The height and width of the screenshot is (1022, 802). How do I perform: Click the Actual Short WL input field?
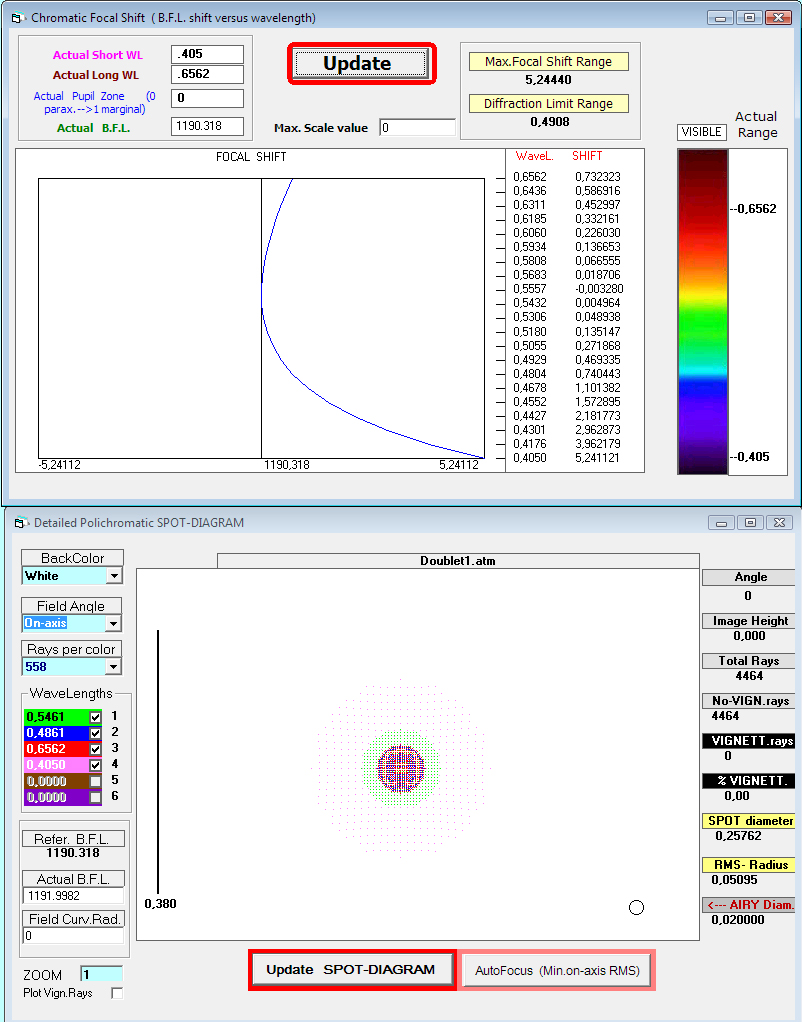(x=207, y=54)
